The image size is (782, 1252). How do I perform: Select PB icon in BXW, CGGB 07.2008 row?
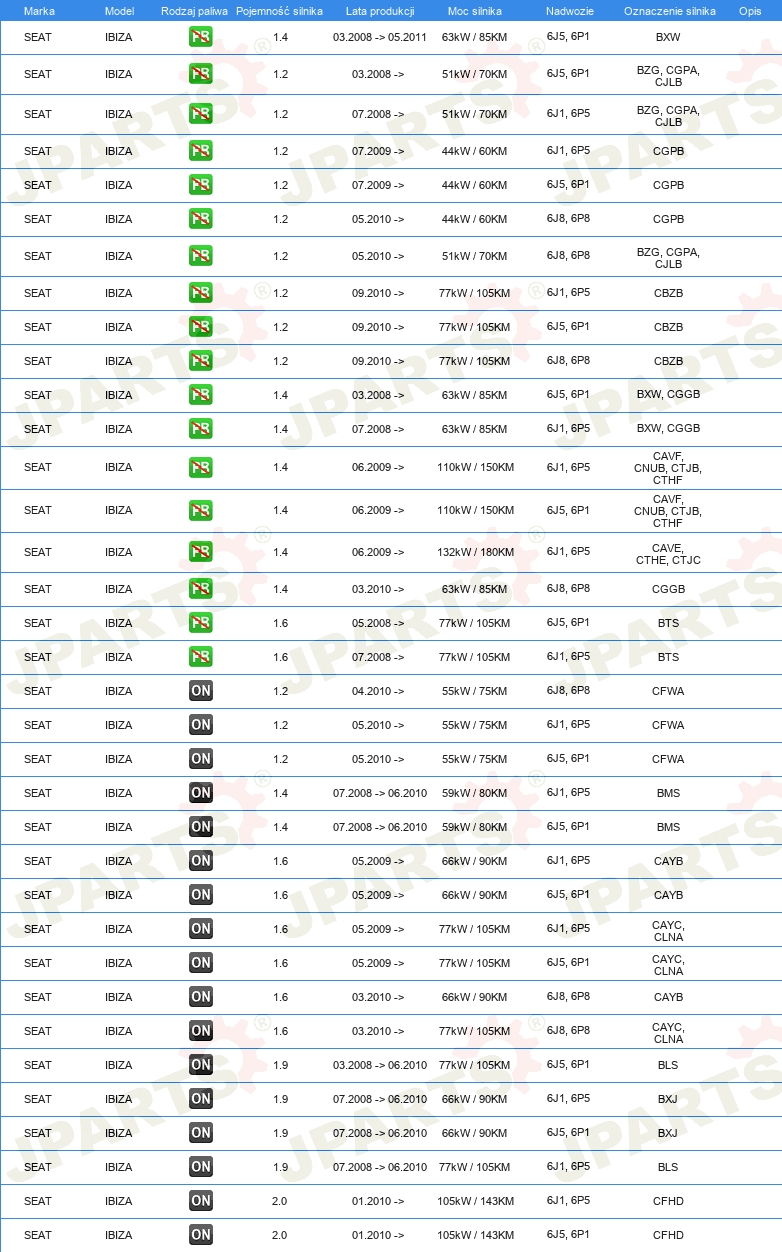201,429
